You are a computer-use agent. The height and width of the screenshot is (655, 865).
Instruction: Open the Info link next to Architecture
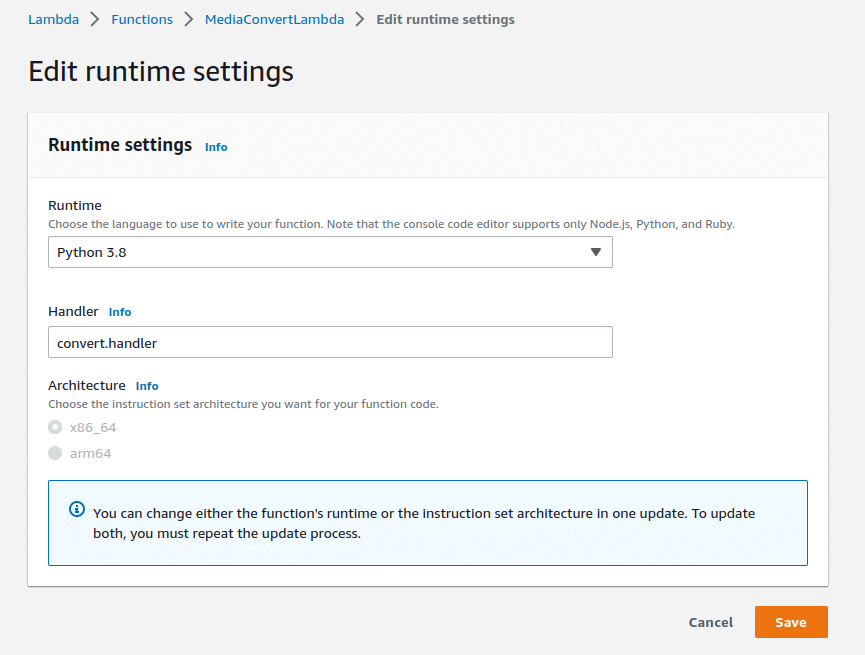point(147,386)
